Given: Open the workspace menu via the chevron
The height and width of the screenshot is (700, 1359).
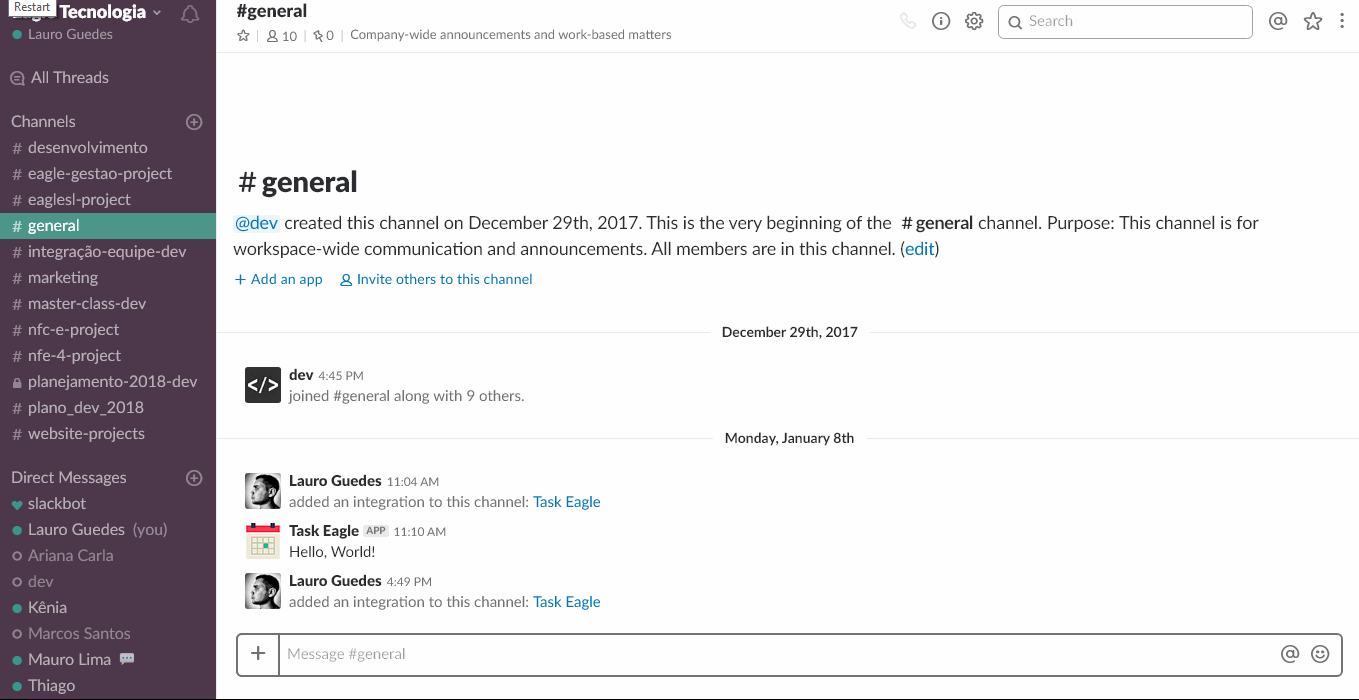Looking at the screenshot, I should click(x=156, y=12).
